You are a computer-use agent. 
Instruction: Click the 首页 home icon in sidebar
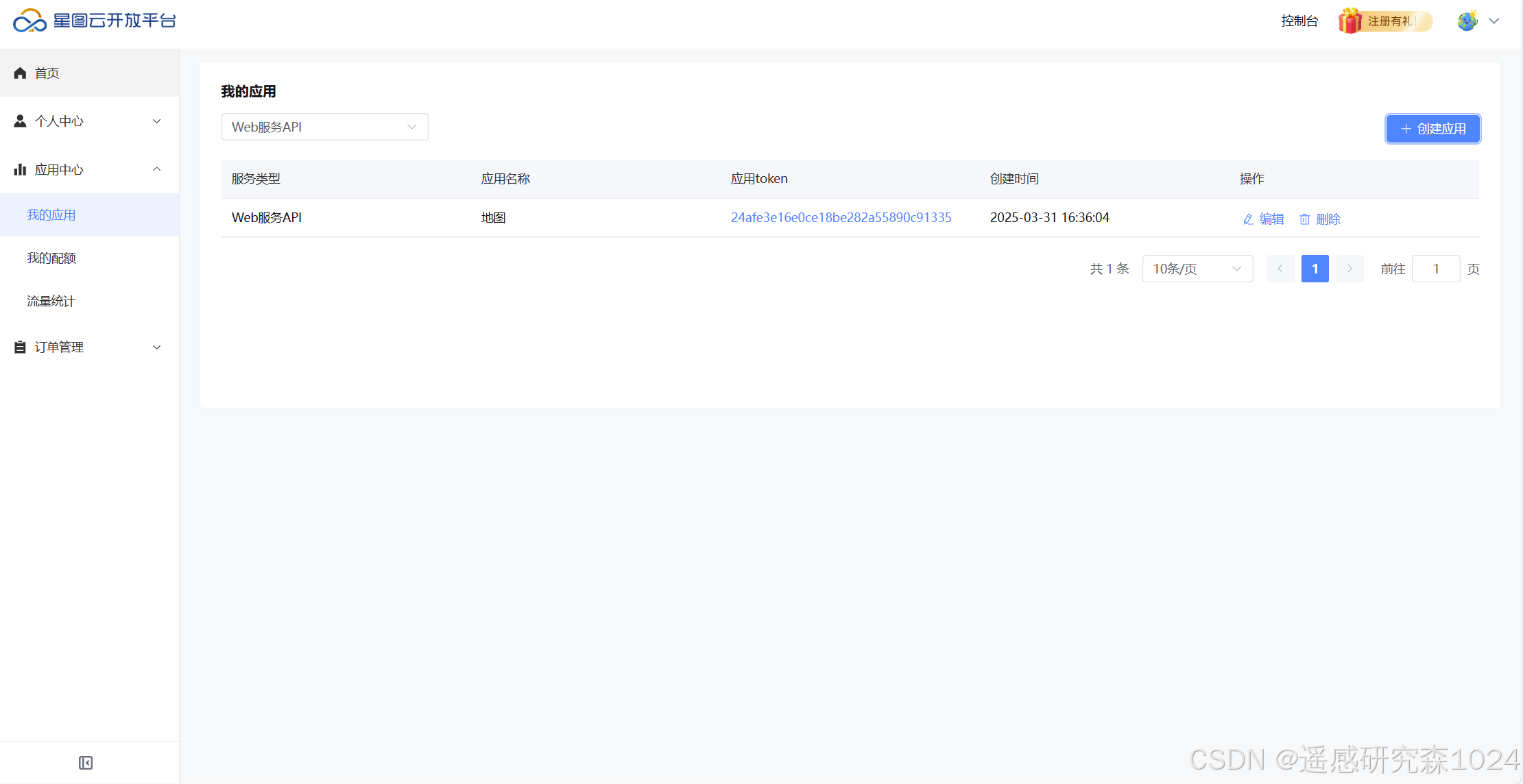[20, 73]
